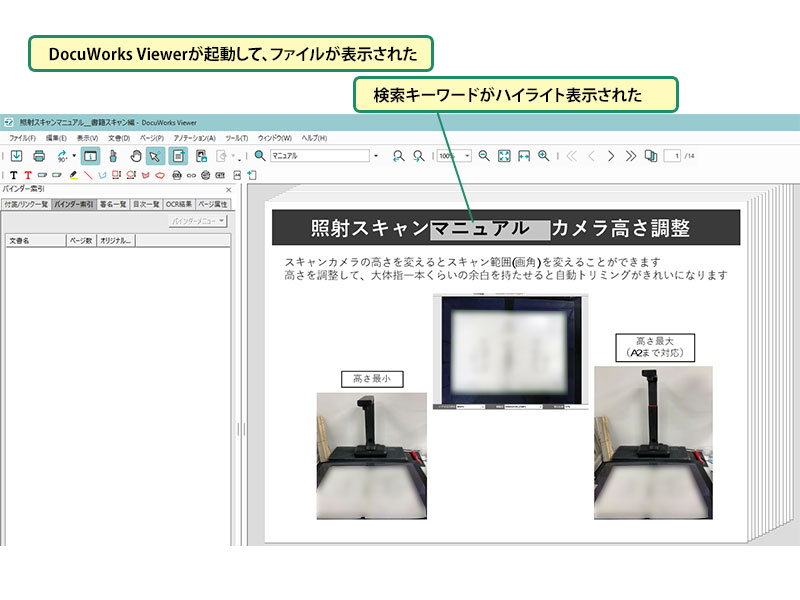The width and height of the screenshot is (800, 600).
Task: Click the add annotation tool icon with plus
Action: point(252,175)
